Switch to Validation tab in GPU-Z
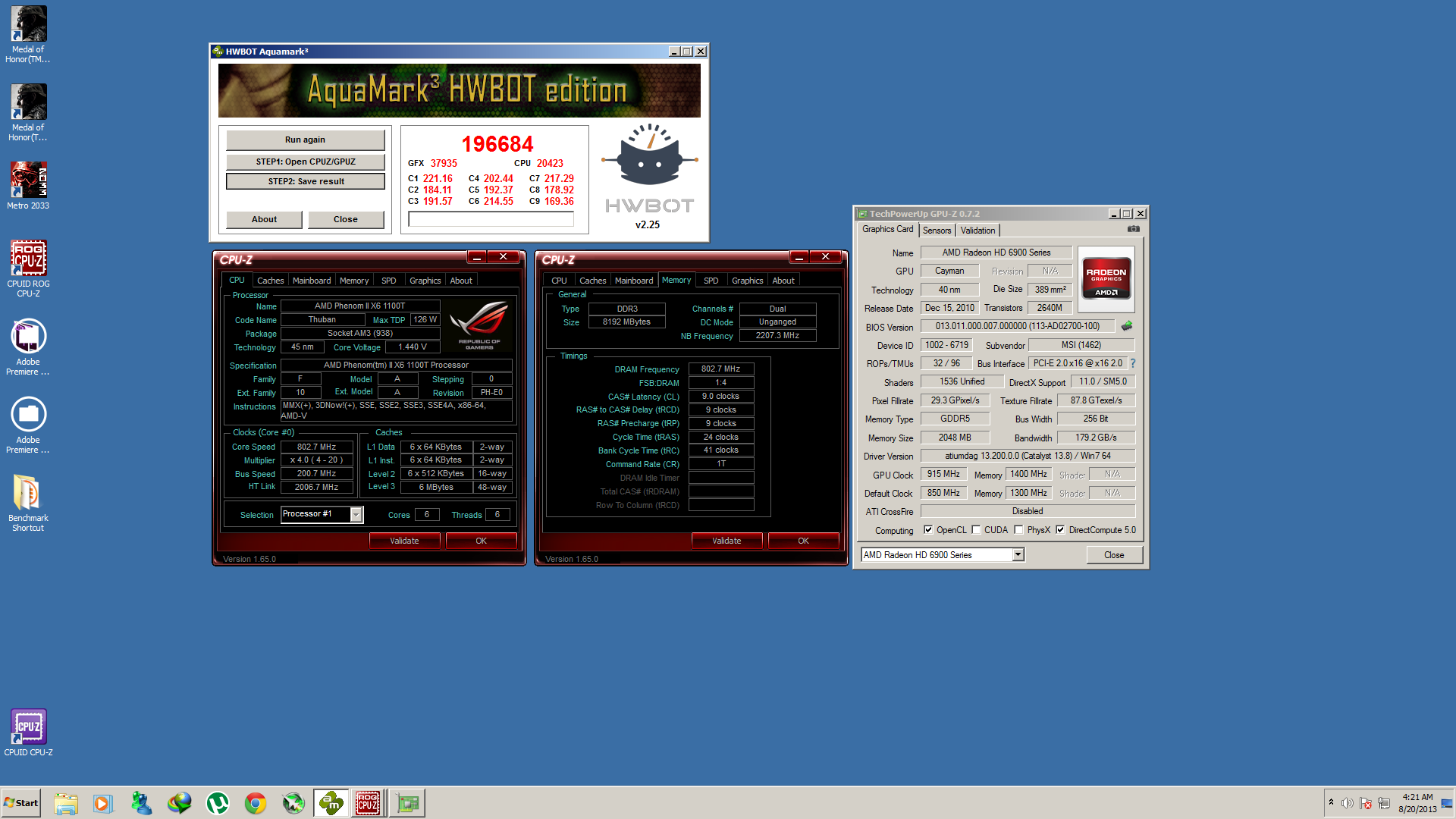The width and height of the screenshot is (1456, 819). (x=977, y=231)
